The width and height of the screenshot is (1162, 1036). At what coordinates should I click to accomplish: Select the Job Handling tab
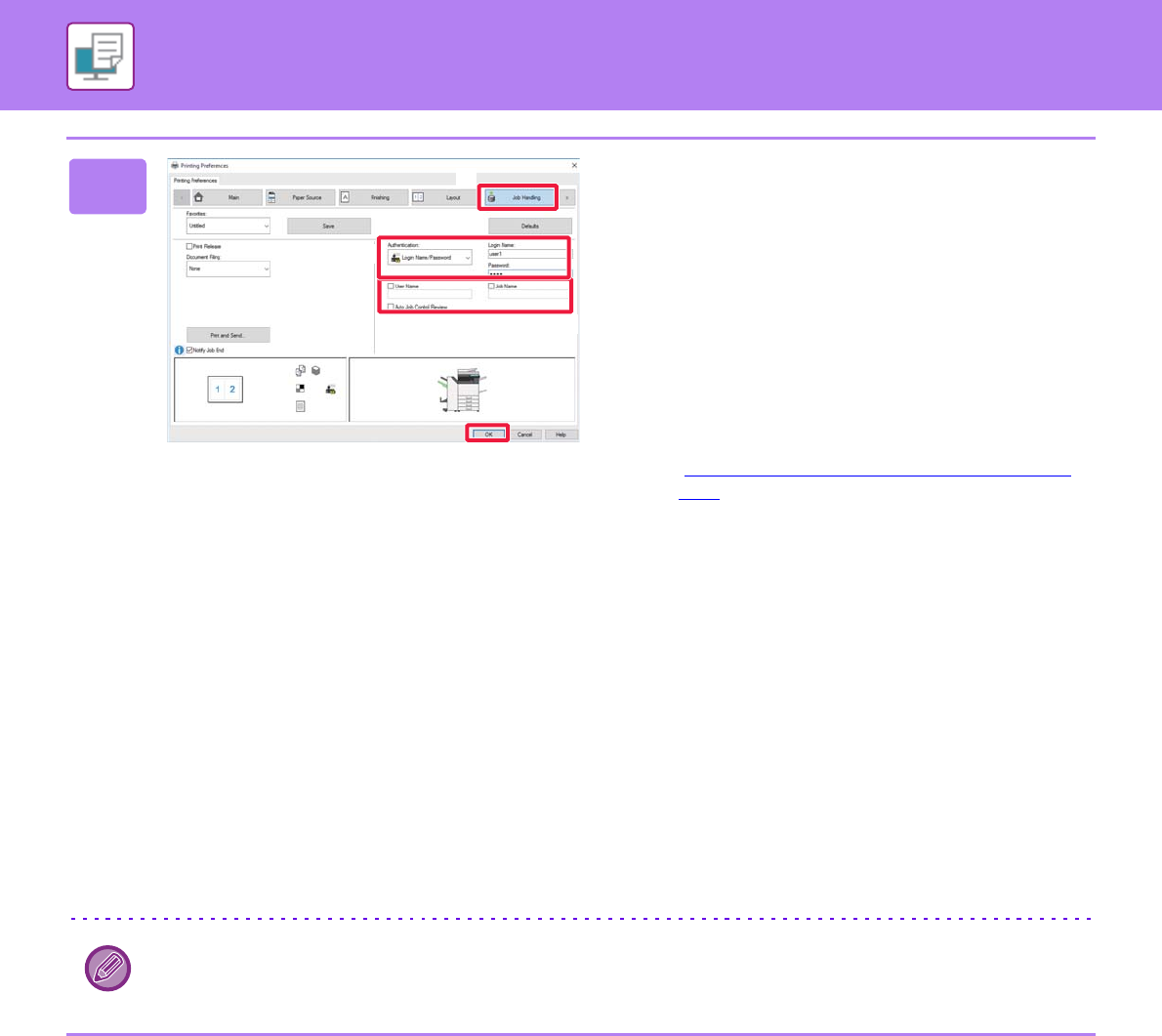[518, 197]
